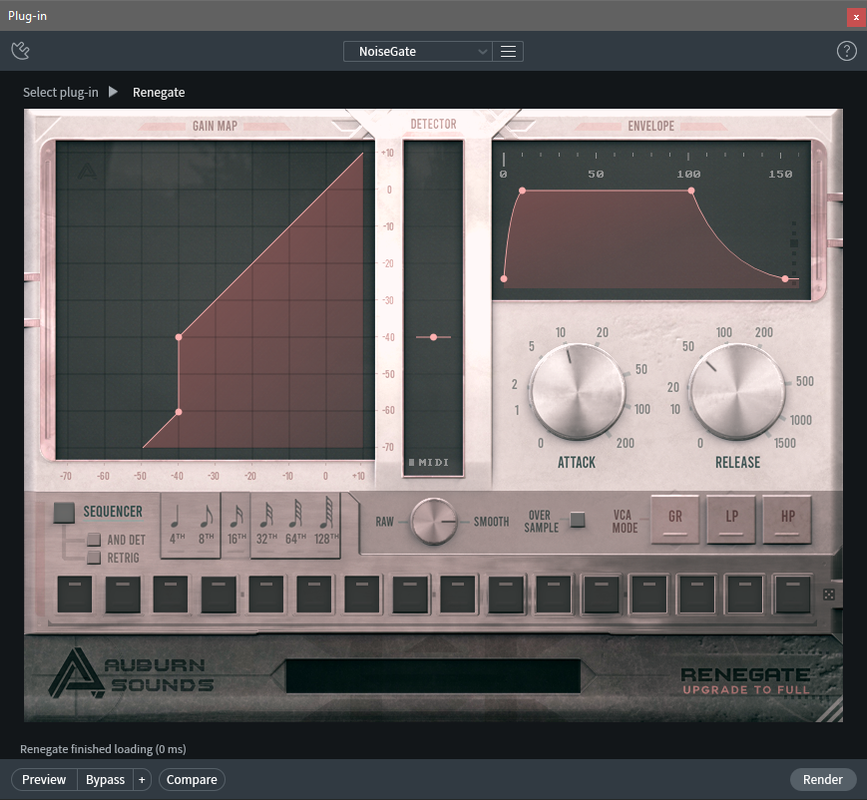Click Select plug-in breadcrumb
Viewport: 867px width, 800px height.
tap(60, 92)
